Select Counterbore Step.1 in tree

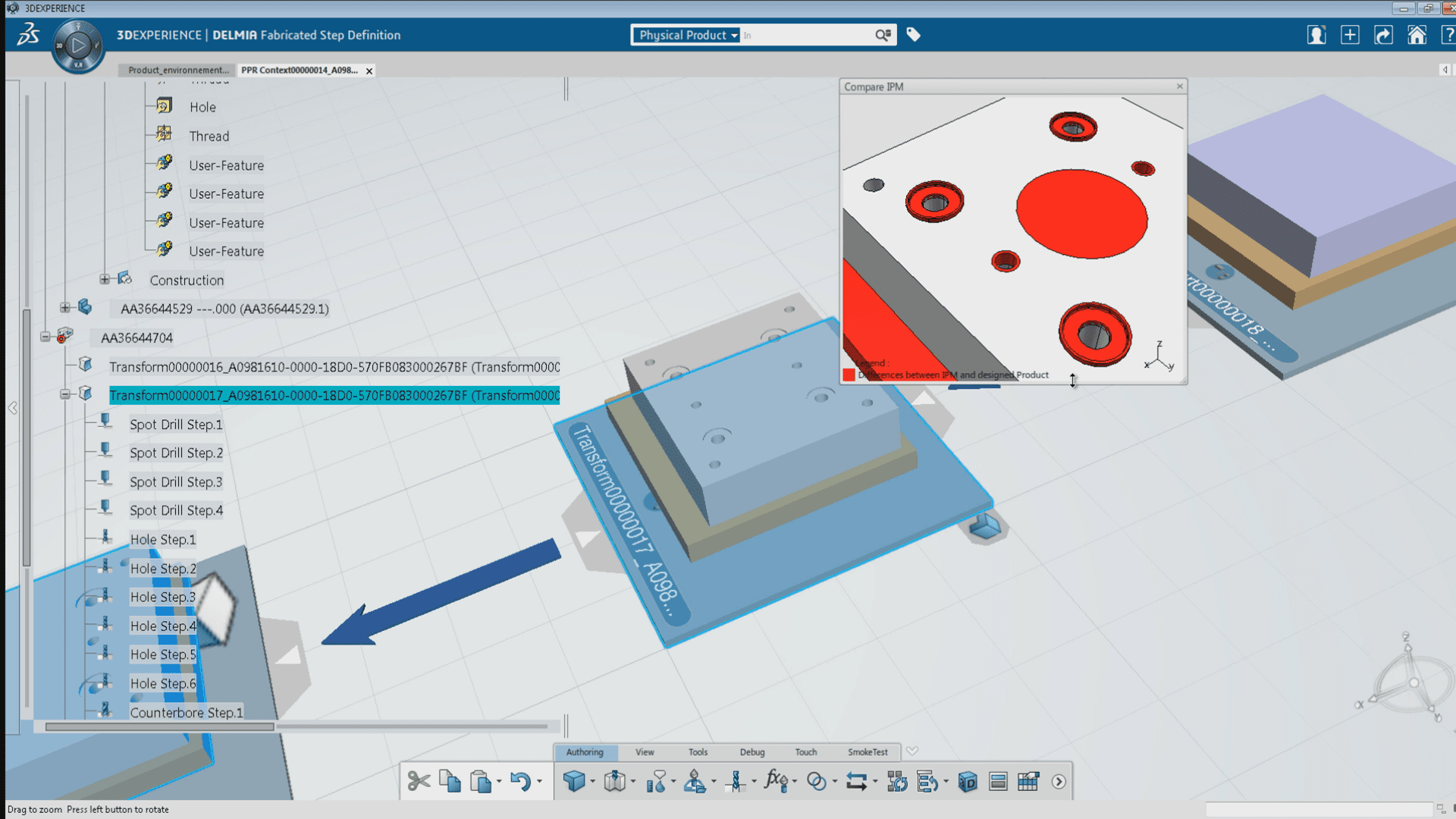point(187,713)
